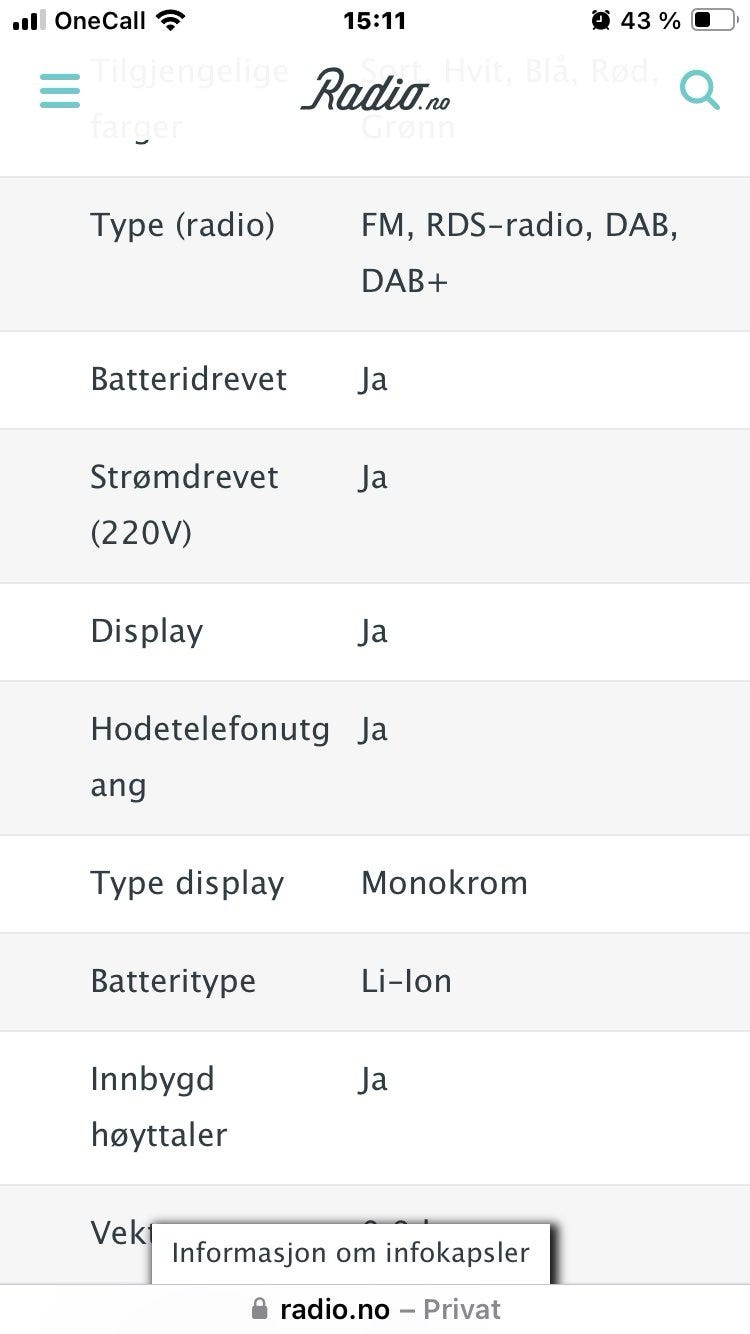
Task: Select the Hodetelefonutgang row
Action: pos(375,758)
